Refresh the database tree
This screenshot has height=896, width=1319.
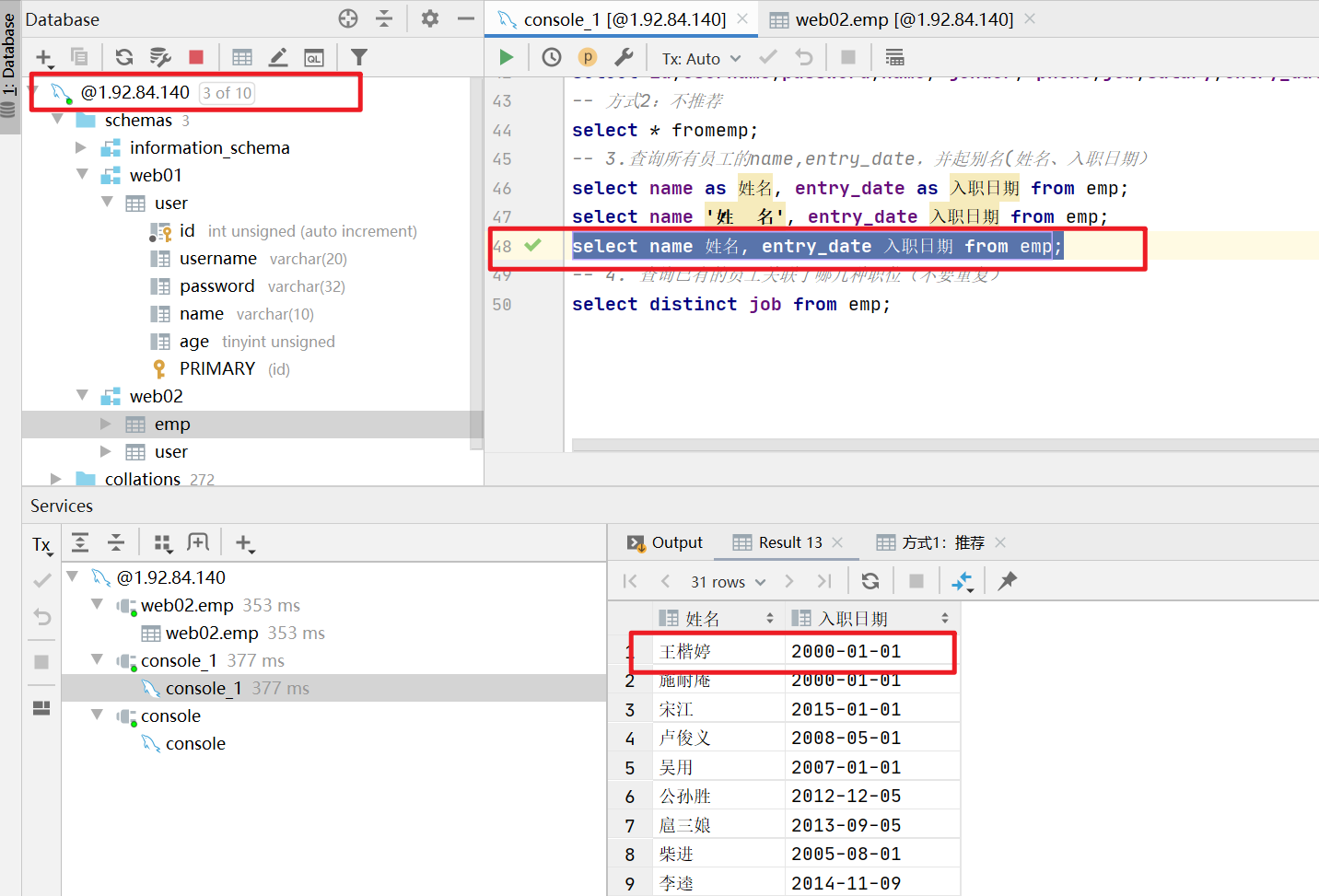124,57
